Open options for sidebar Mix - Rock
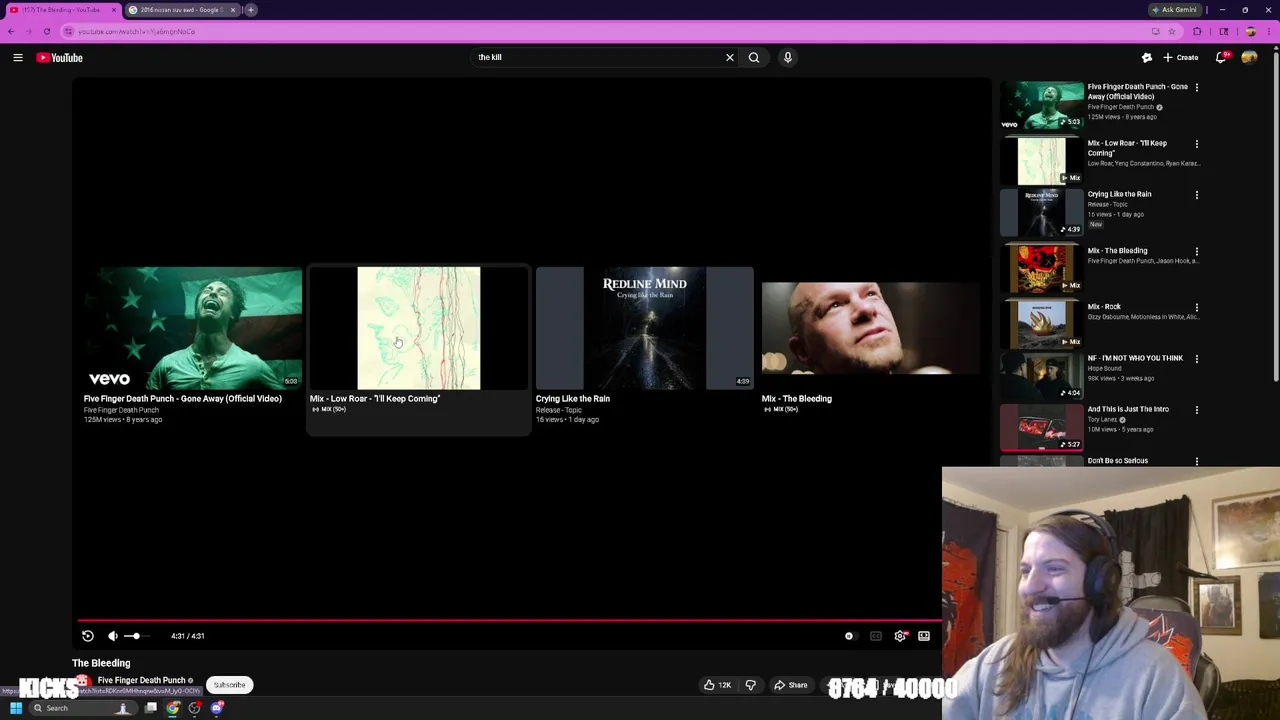 point(1197,308)
